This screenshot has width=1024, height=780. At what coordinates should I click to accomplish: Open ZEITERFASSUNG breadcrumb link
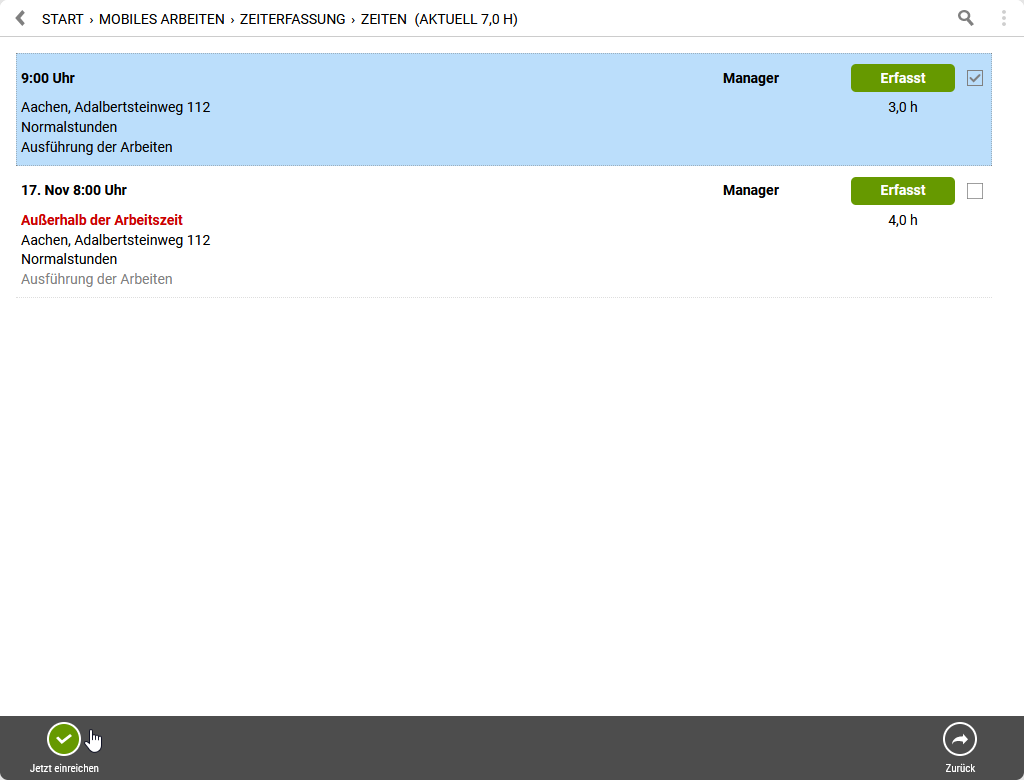pos(292,19)
